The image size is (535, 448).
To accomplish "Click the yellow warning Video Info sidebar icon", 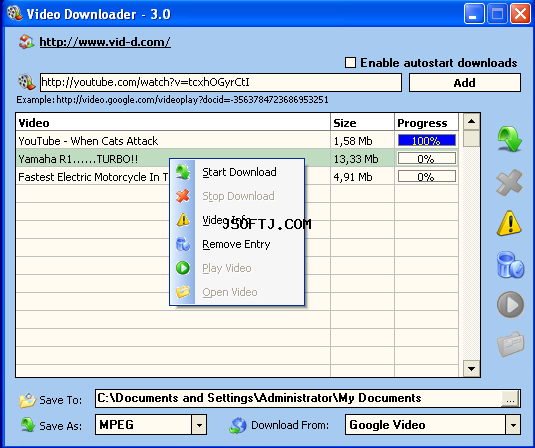I will coord(509,223).
